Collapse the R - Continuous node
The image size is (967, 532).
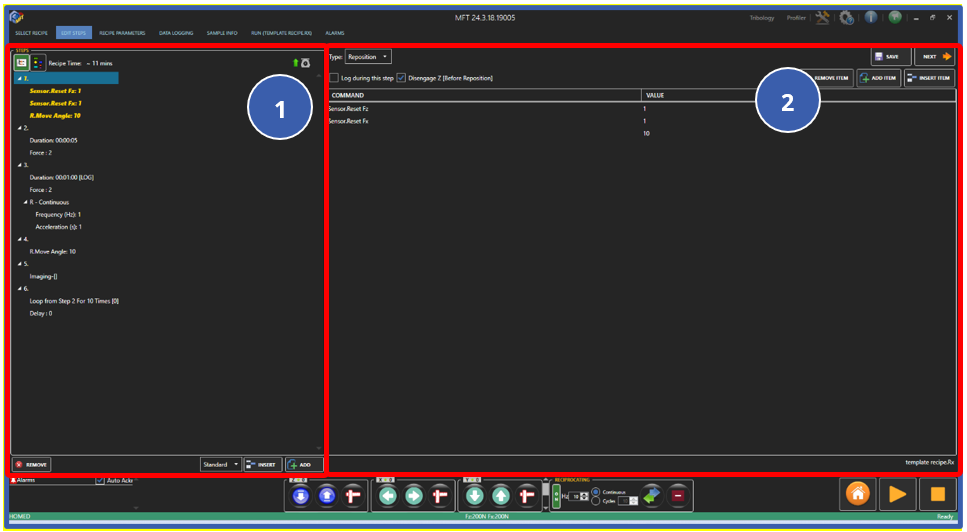[x=26, y=202]
